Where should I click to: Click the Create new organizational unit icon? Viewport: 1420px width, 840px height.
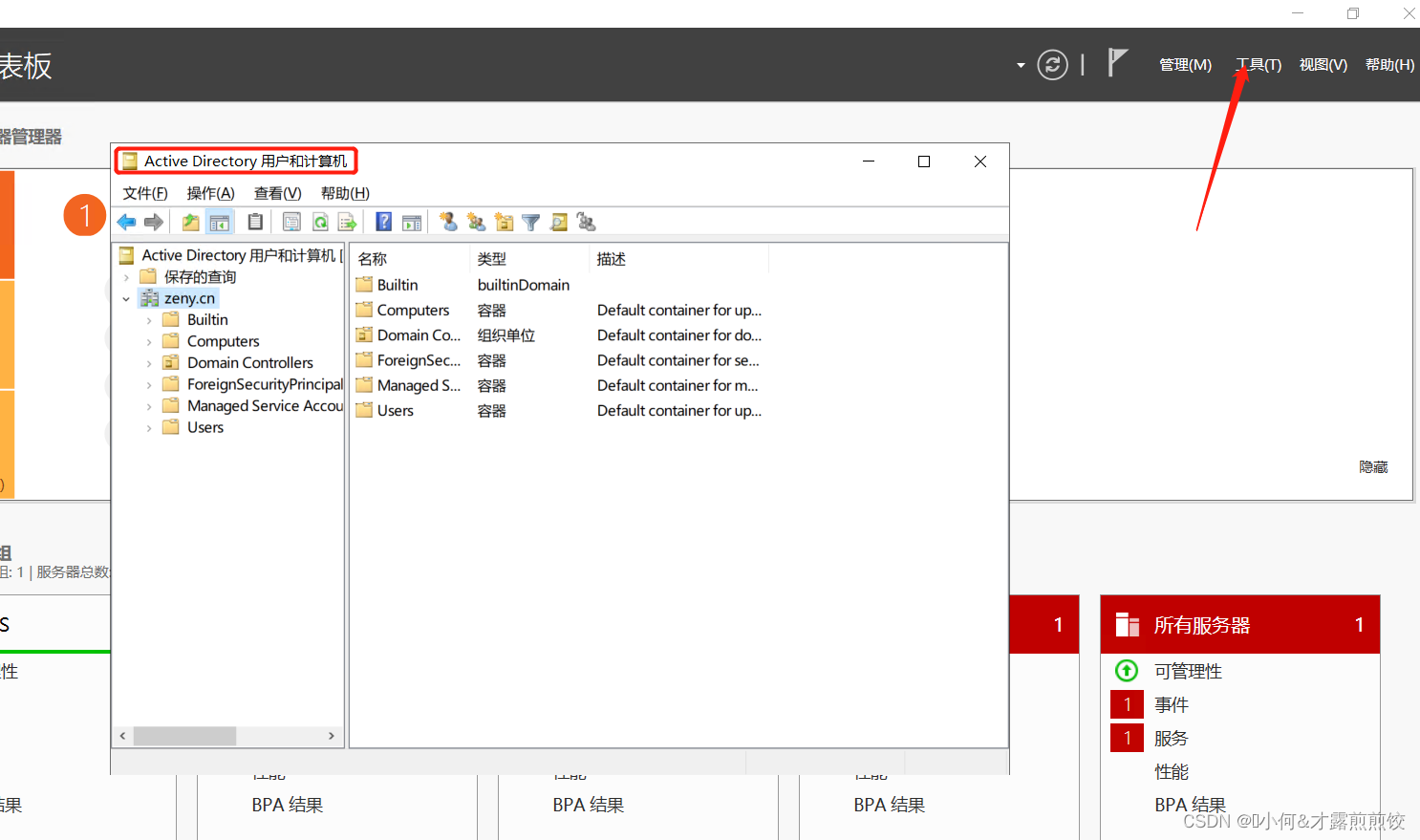504,223
